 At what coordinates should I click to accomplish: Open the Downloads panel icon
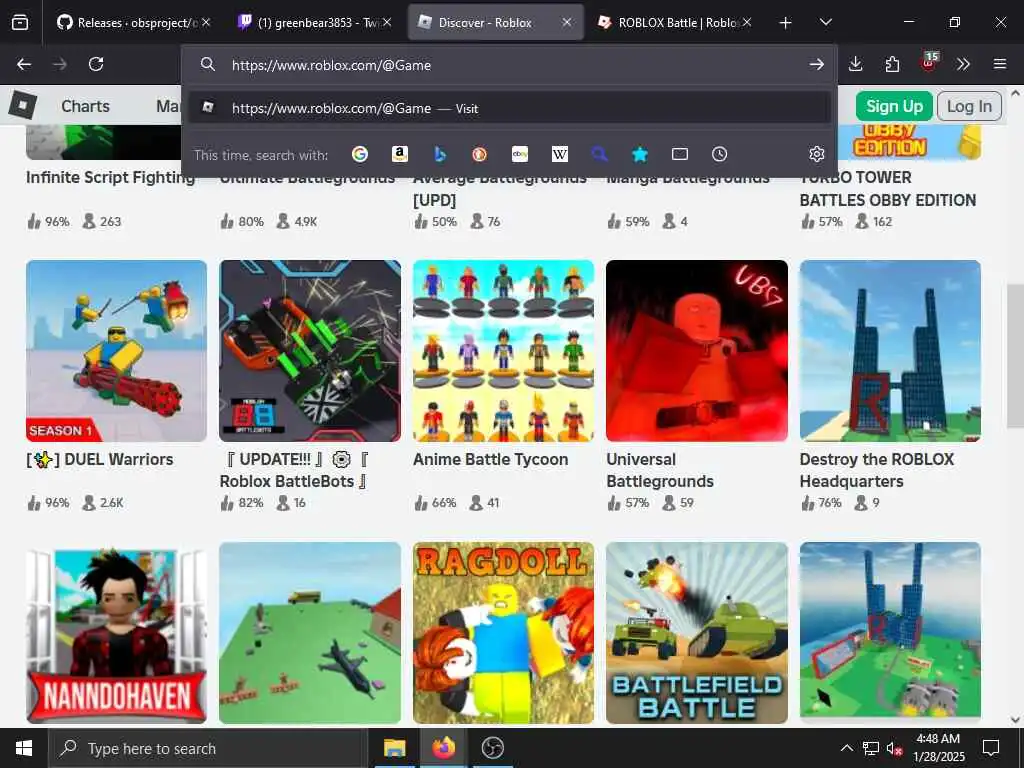(x=856, y=64)
